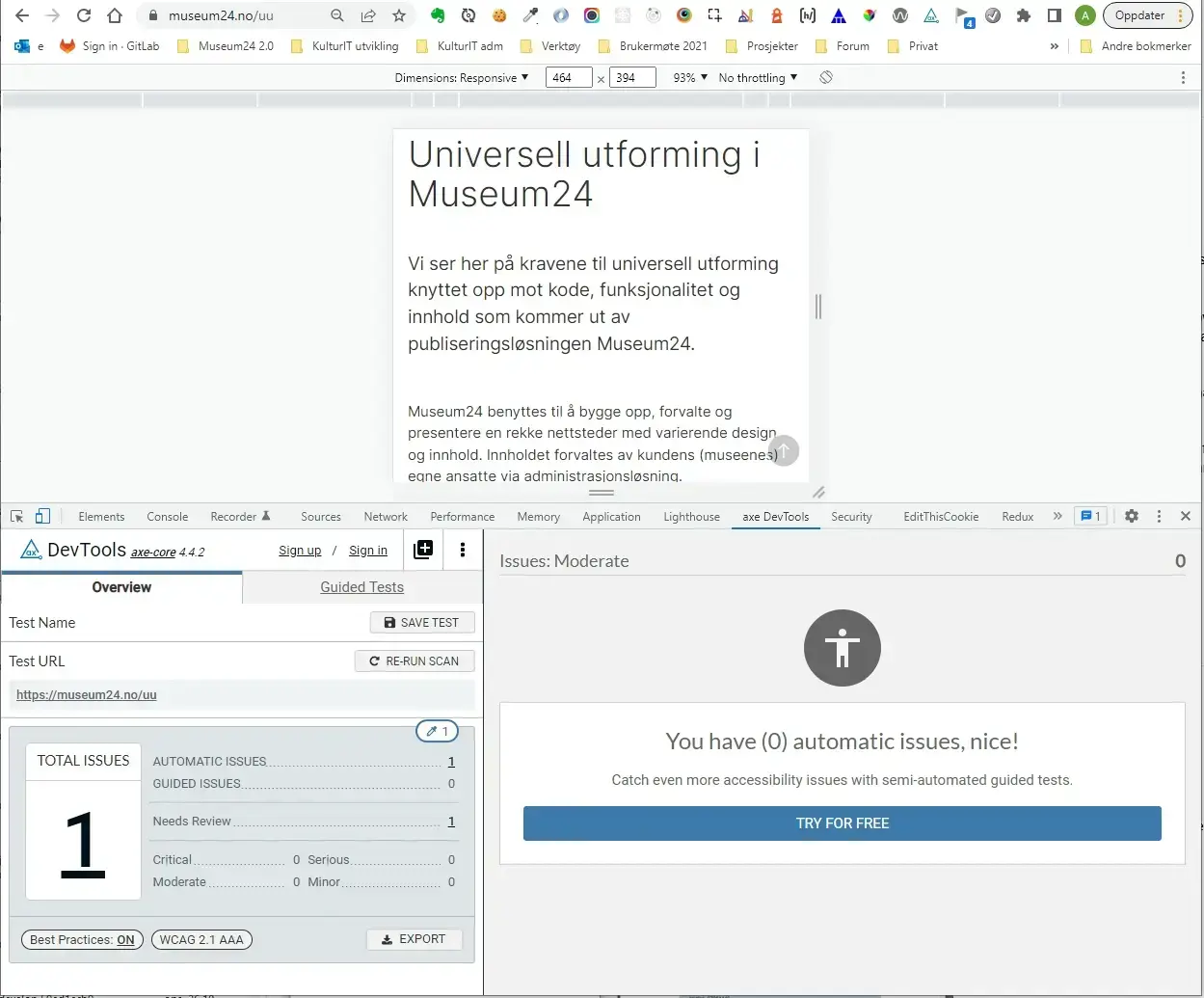Switch to the Guided Tests tab

pyautogui.click(x=361, y=587)
